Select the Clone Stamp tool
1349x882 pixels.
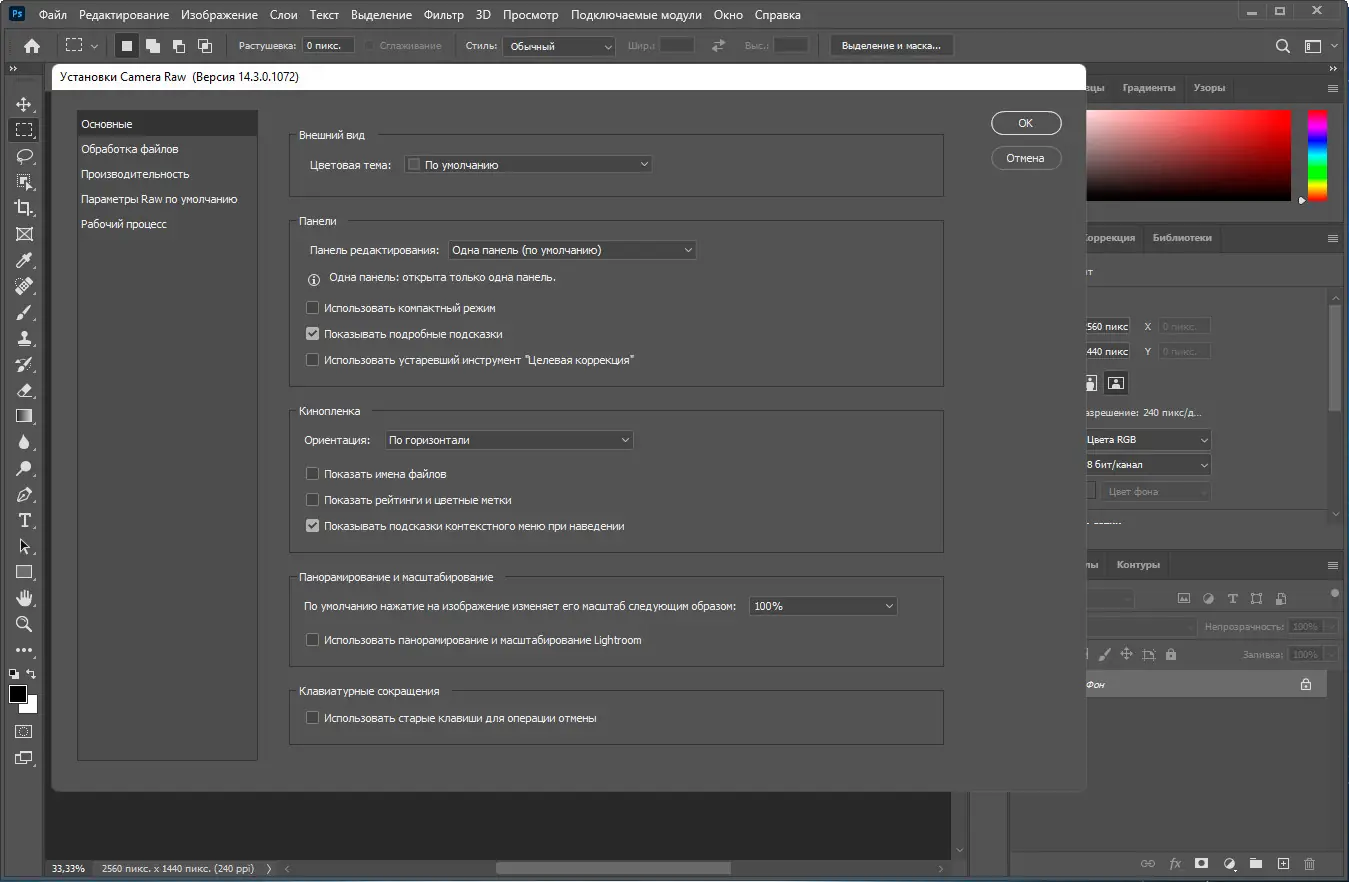tap(24, 338)
